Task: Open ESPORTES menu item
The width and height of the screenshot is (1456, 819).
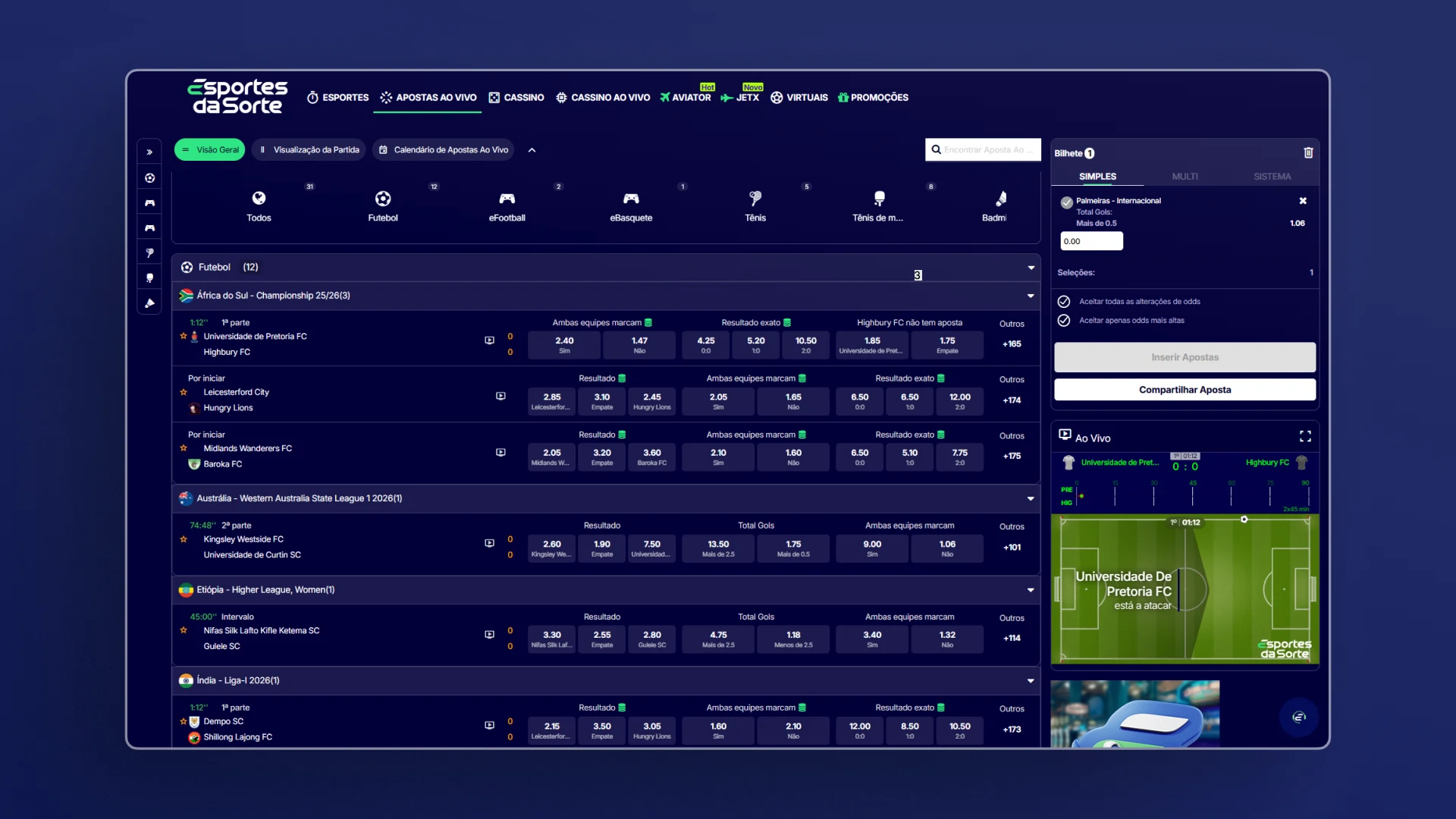Action: (x=337, y=98)
